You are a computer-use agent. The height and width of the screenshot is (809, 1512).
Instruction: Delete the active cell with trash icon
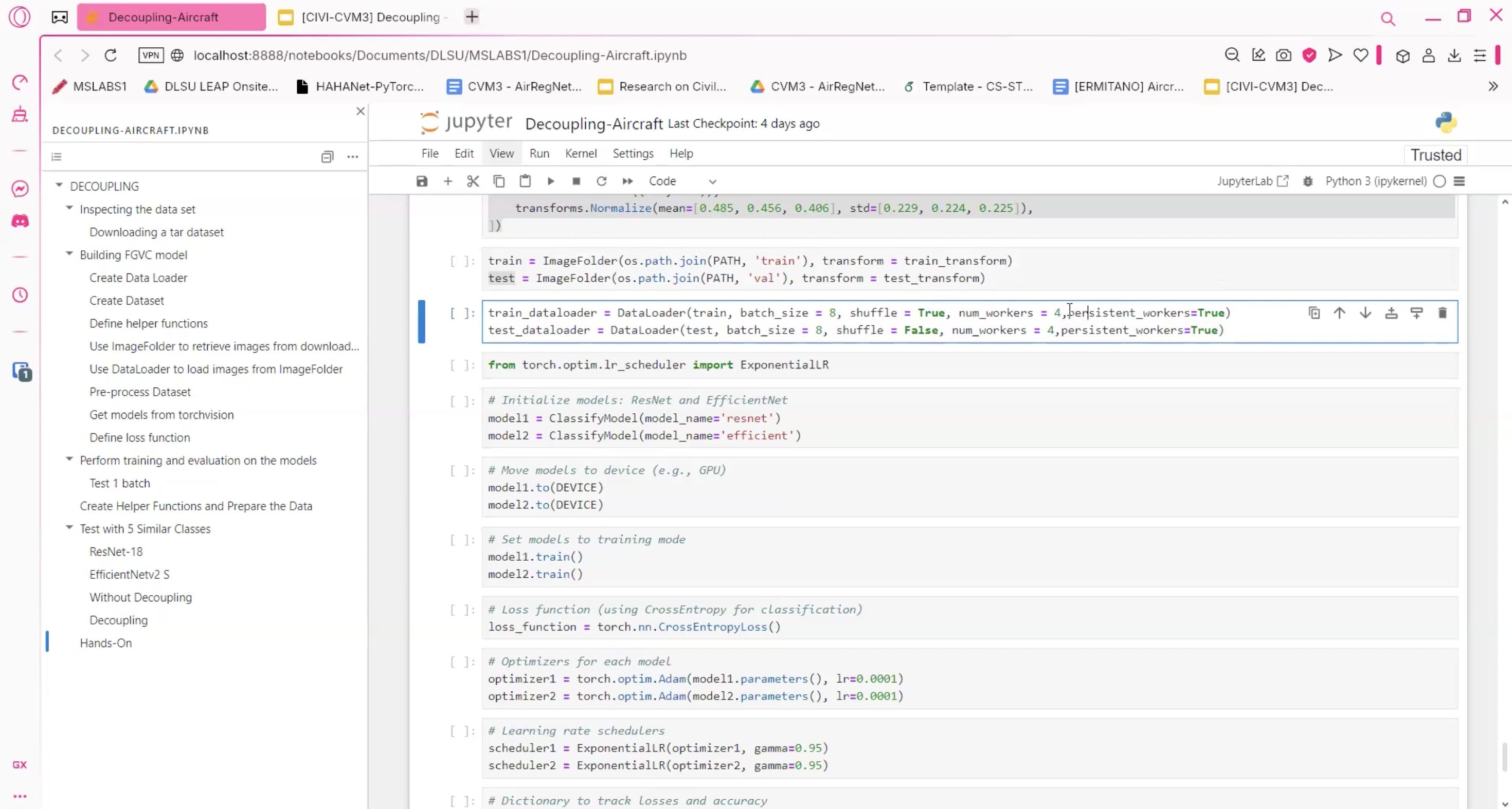[1443, 312]
